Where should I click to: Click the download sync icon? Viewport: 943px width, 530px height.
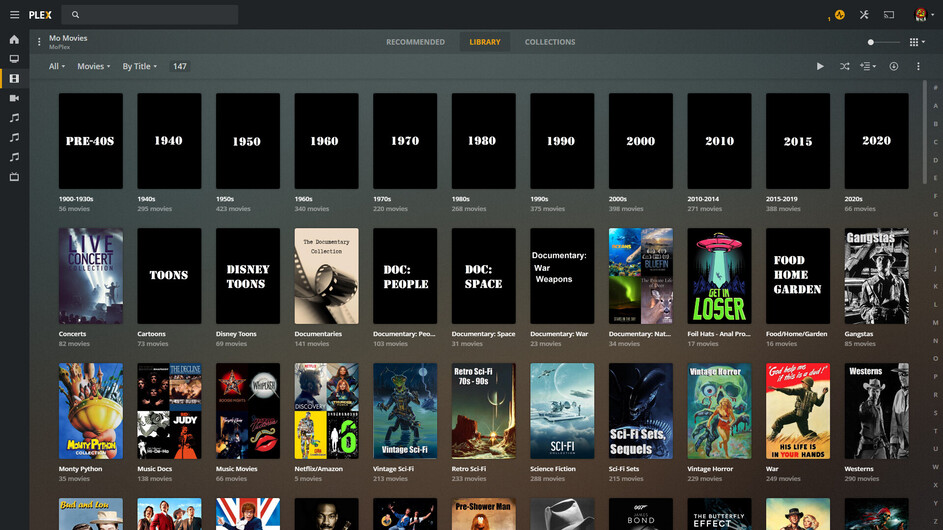894,66
